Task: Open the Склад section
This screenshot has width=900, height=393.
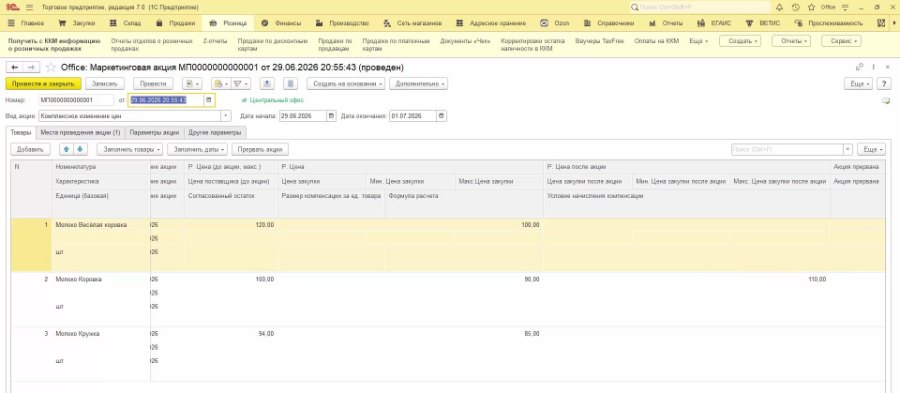Action: 125,24
